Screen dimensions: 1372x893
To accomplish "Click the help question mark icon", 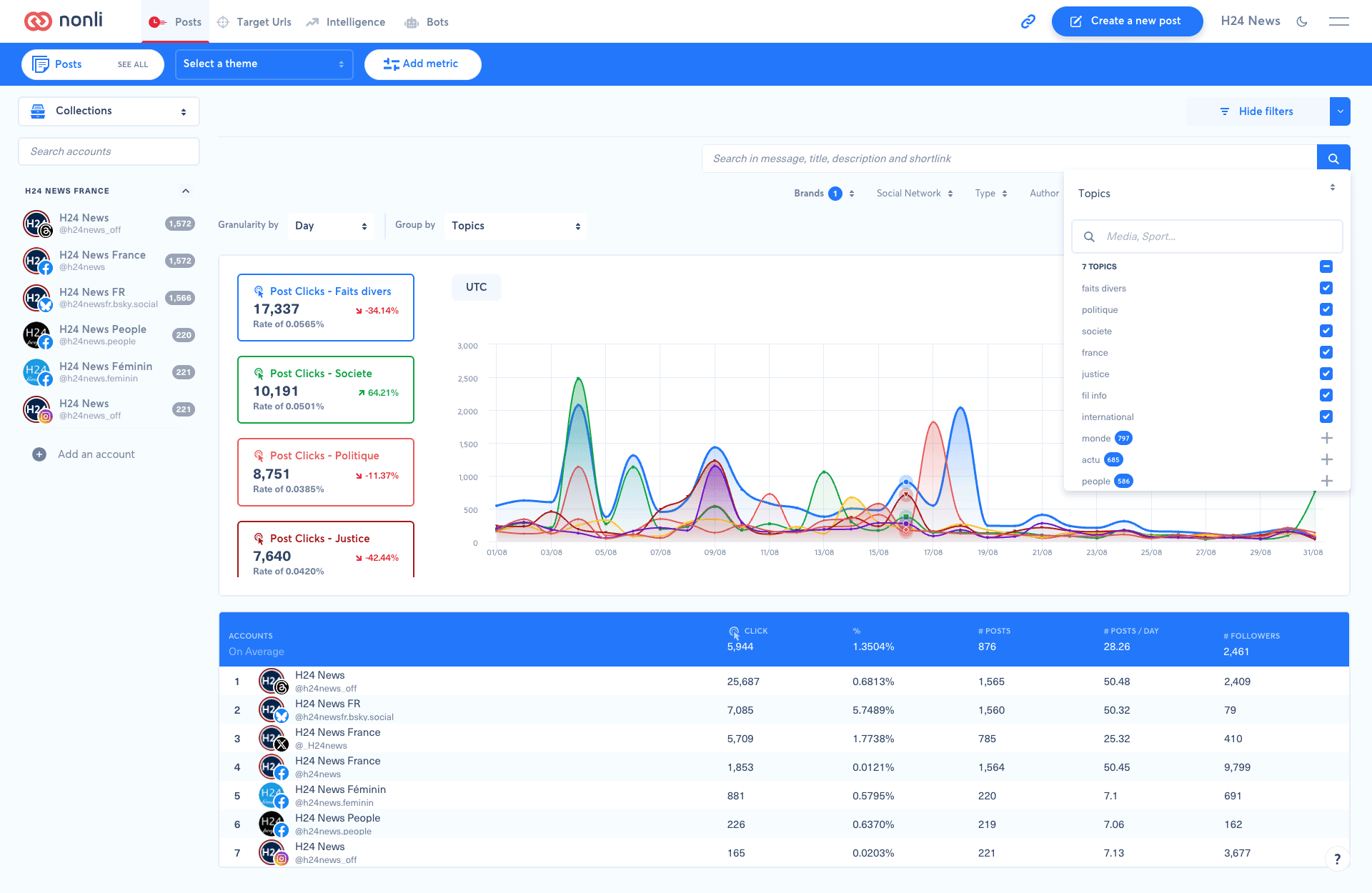I will 1337,859.
